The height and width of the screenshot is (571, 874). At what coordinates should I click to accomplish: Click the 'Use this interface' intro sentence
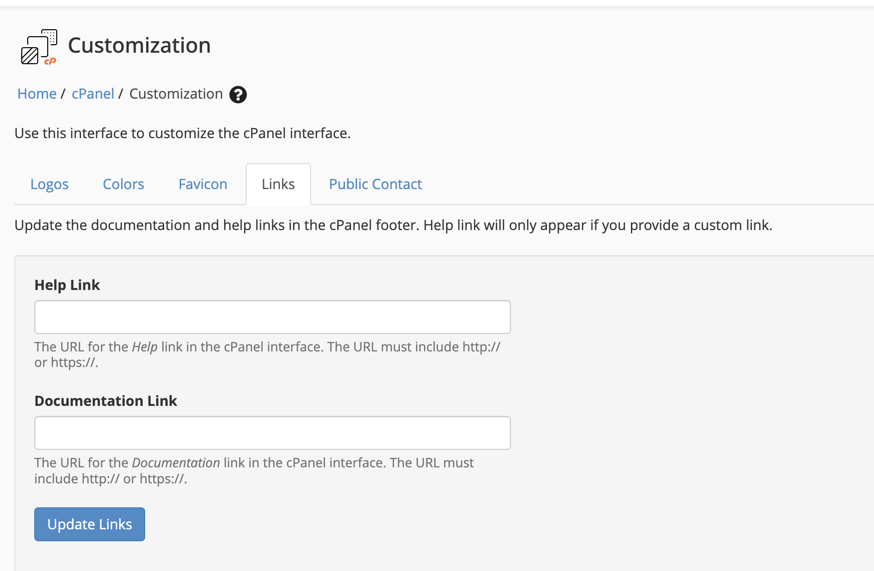click(182, 133)
